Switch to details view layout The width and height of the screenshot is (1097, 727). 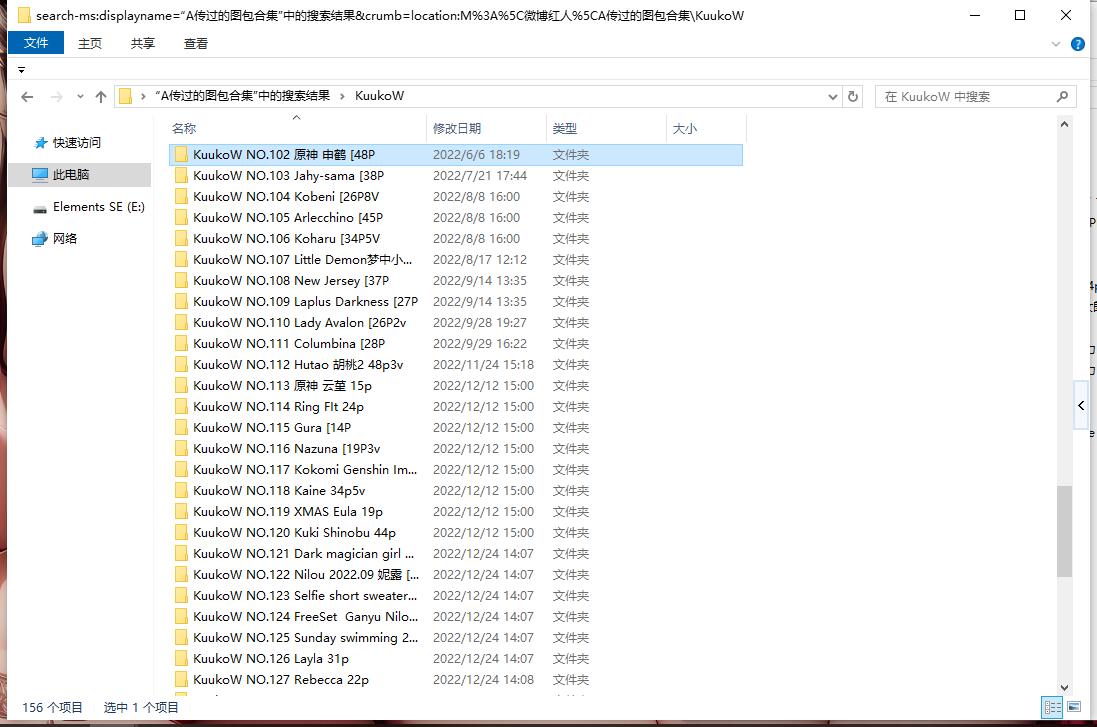click(x=1052, y=707)
